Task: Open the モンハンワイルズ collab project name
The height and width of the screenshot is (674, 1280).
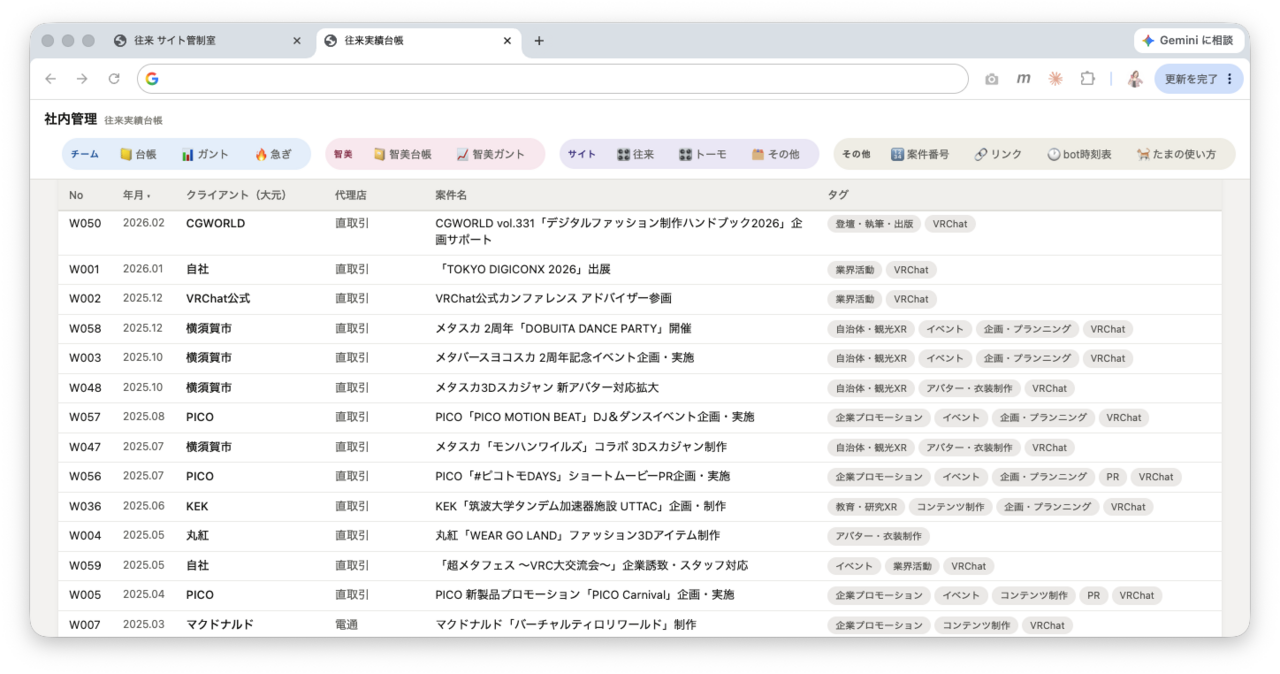Action: point(581,447)
